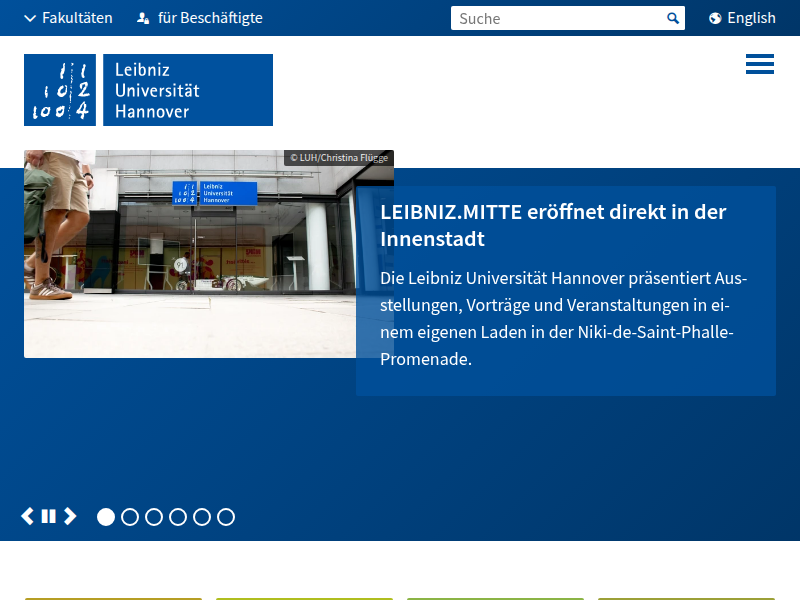Screen dimensions: 800x600
Task: Expand the Fakultäten dropdown
Action: point(68,18)
